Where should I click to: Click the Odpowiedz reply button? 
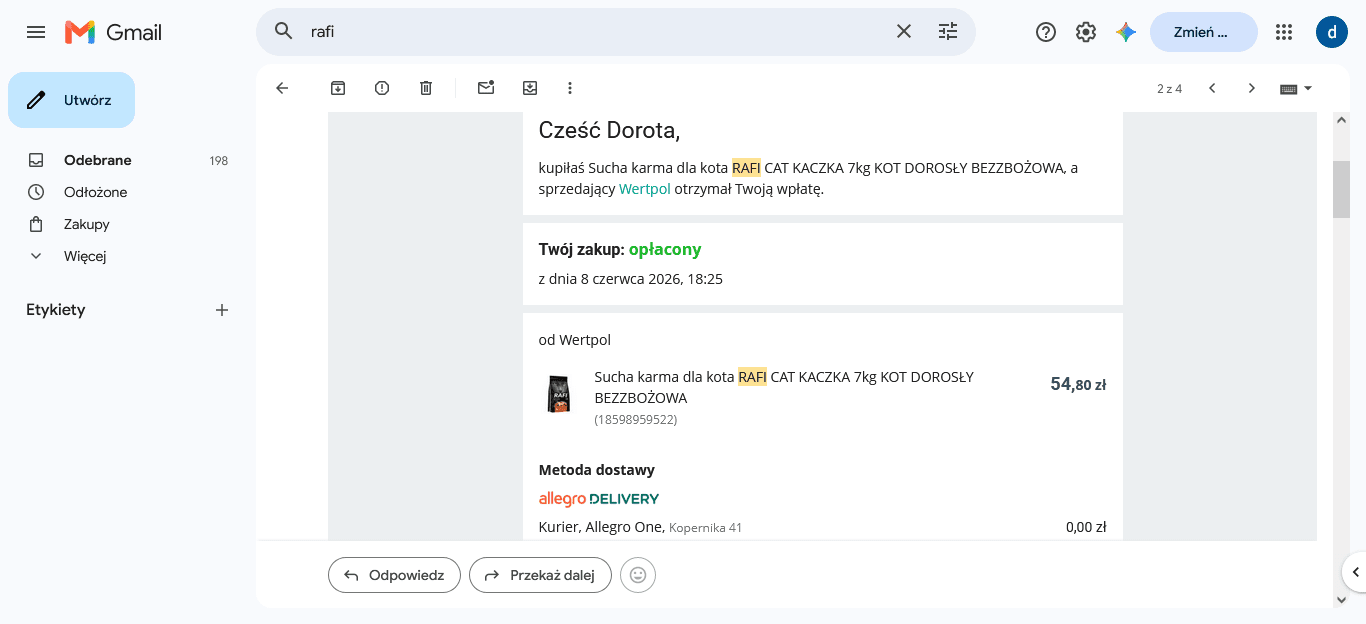[394, 575]
